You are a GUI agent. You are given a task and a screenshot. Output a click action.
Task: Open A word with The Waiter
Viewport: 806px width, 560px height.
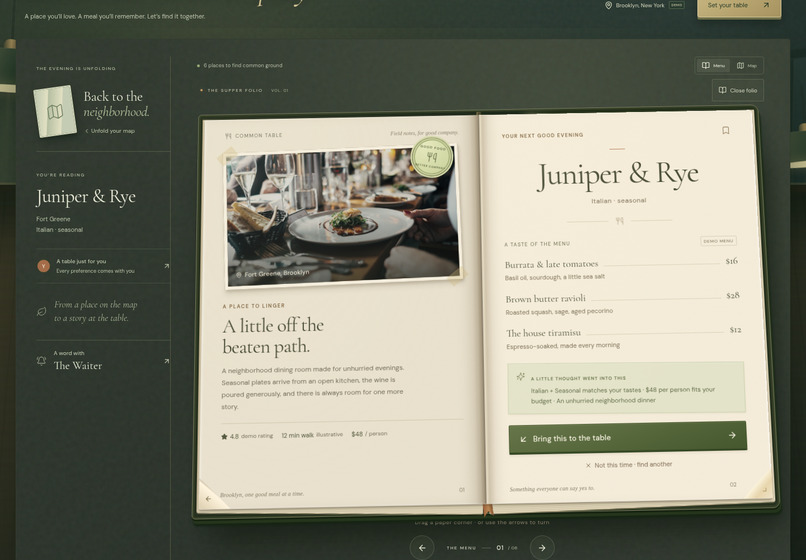103,360
